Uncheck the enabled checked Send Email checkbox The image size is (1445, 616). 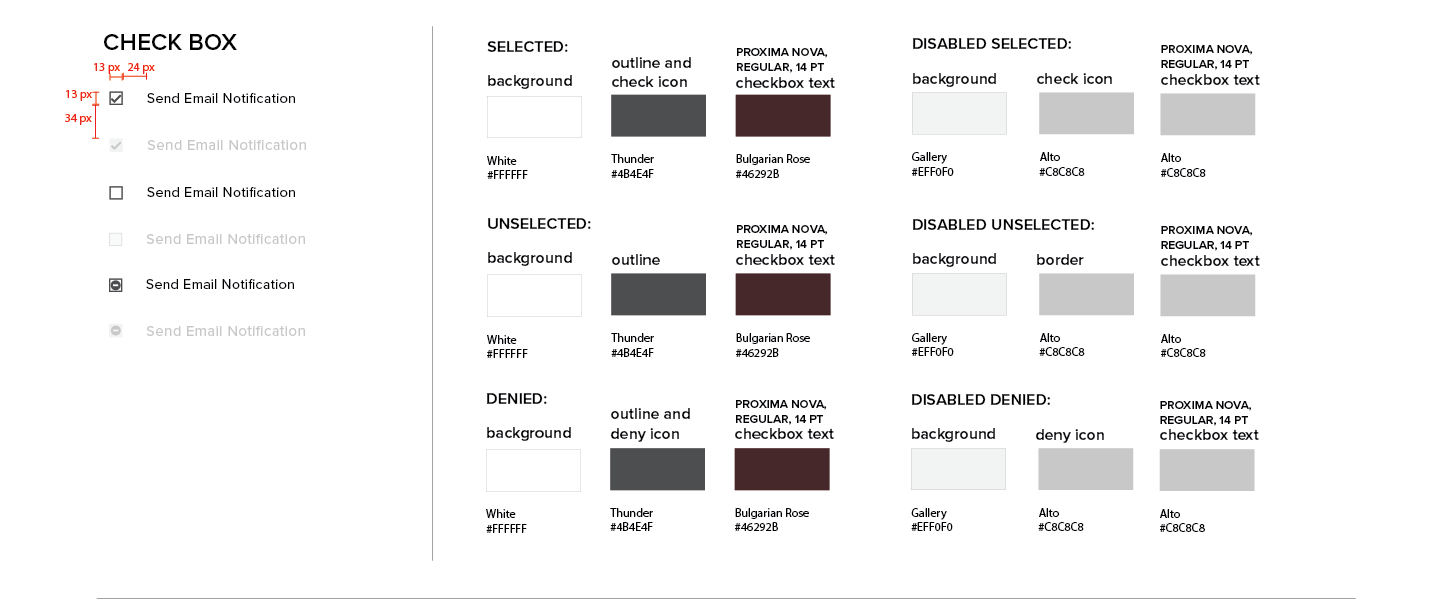pyautogui.click(x=116, y=98)
